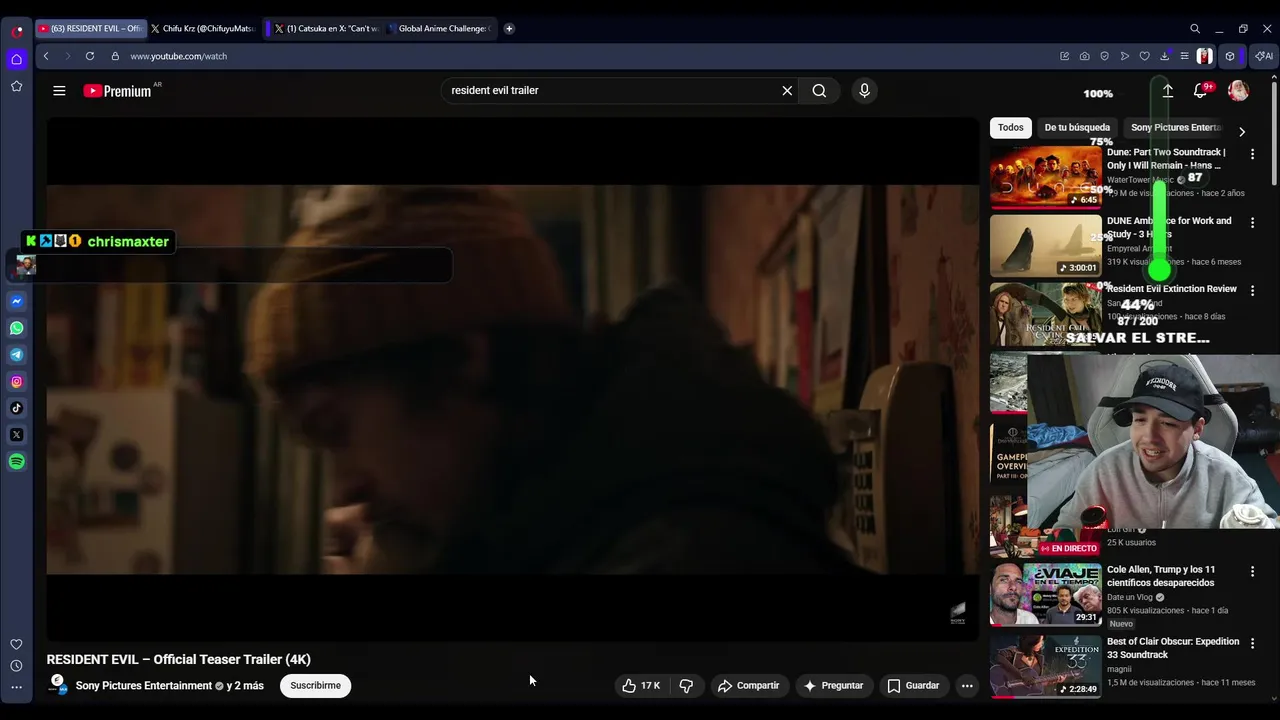Open options for Dune Part Two Soundtrack
Screen dimensions: 1280x720
pyautogui.click(x=1252, y=154)
